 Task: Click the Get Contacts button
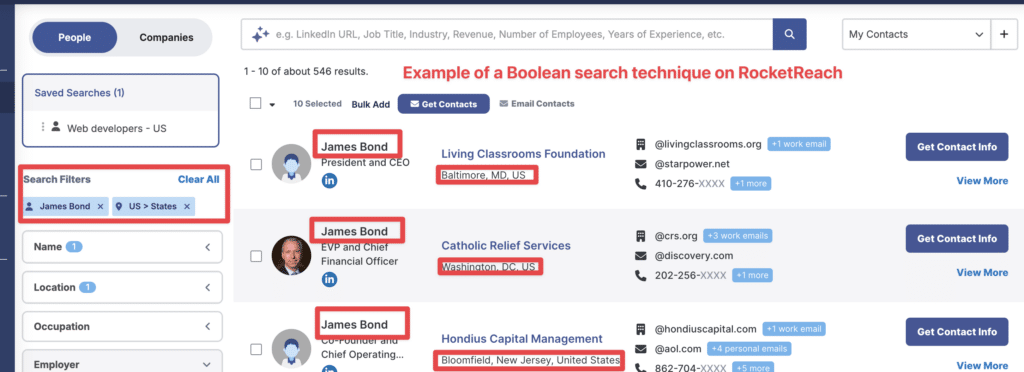pyautogui.click(x=443, y=104)
